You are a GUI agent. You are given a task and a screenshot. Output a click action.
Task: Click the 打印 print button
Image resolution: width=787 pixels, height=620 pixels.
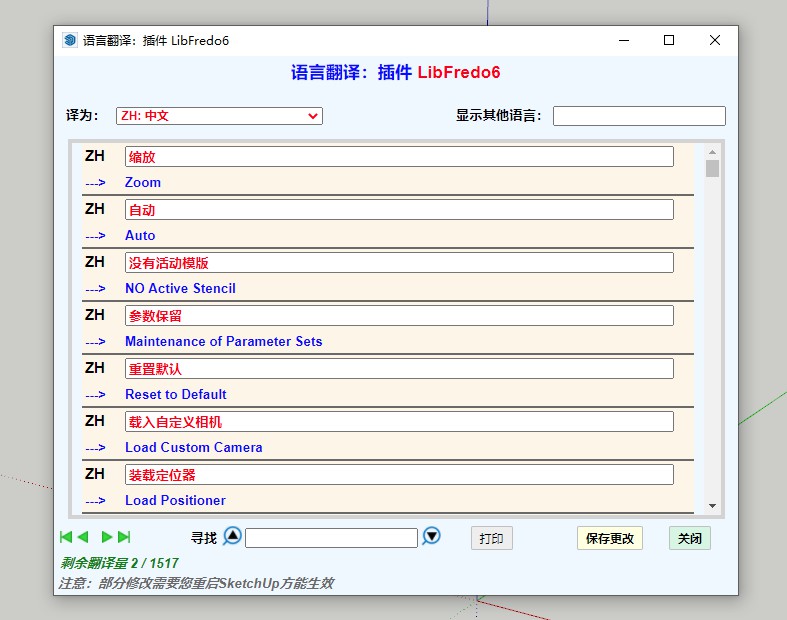tap(491, 538)
